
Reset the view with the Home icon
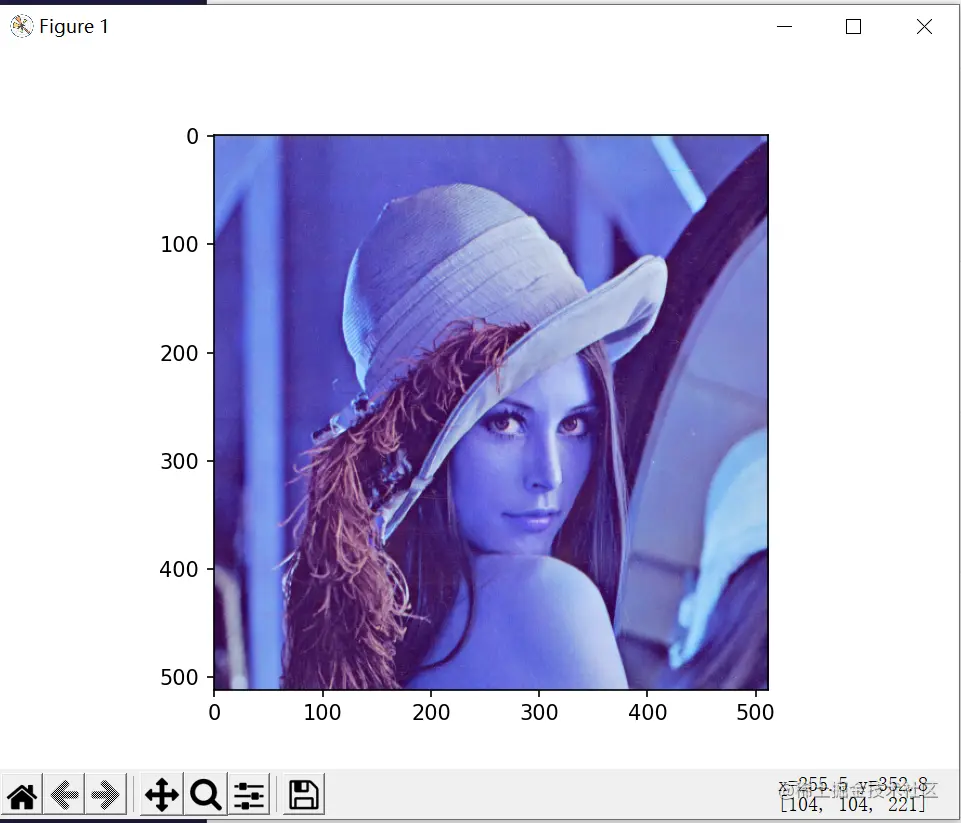click(x=21, y=794)
